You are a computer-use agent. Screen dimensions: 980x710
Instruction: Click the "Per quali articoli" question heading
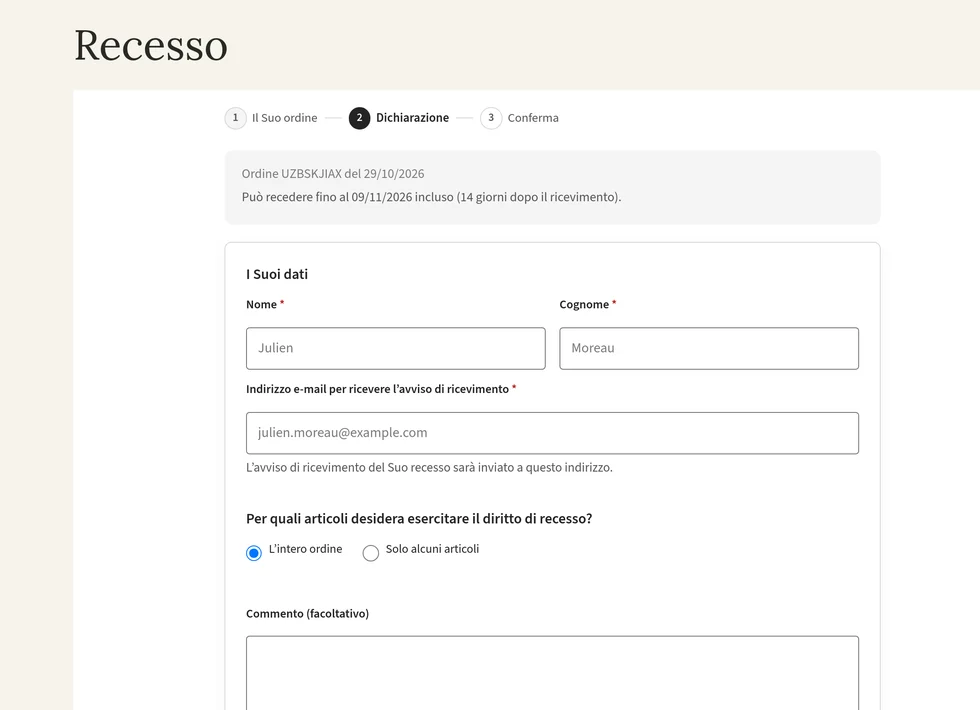(x=419, y=519)
